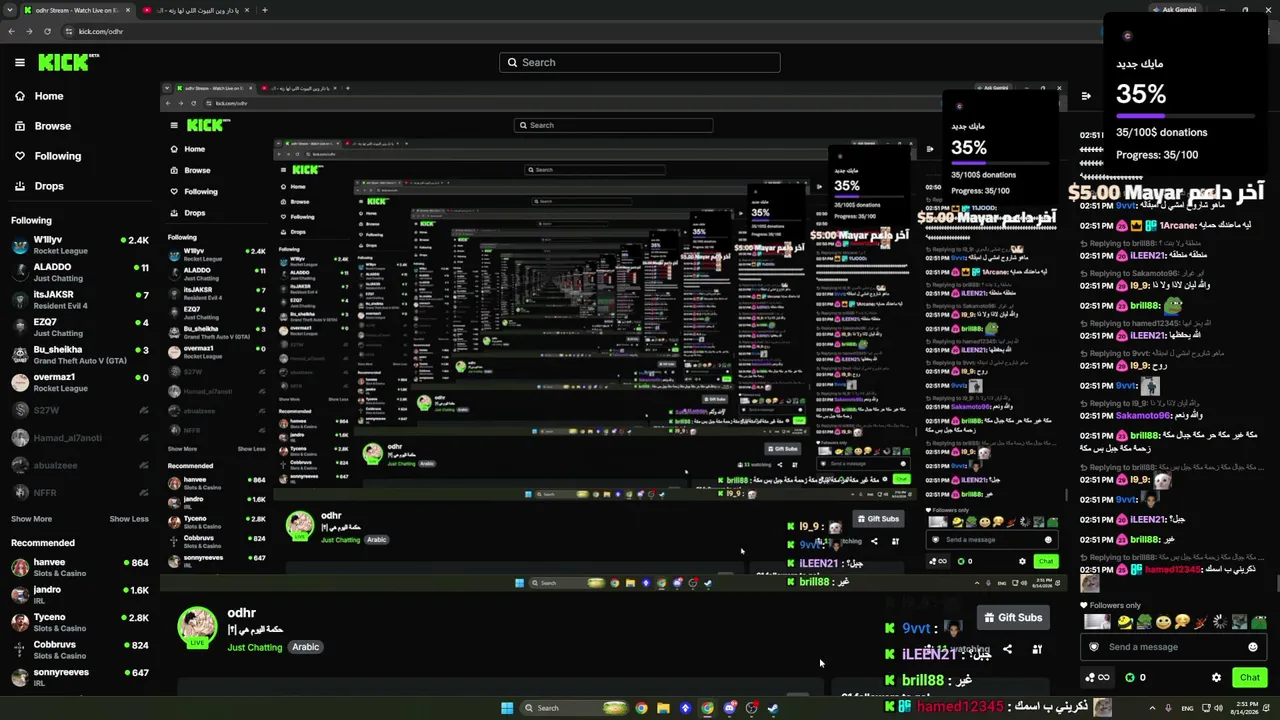Screen dimensions: 1280x720
Task: Open recommended channel Tyceno in the outermost sidebar
Action: pyautogui.click(x=80, y=622)
